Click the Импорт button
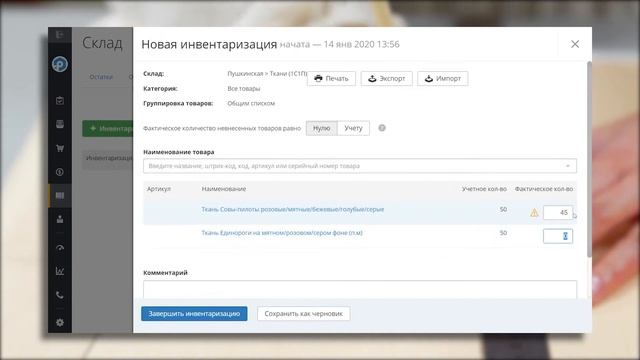Viewport: 640px width, 360px height. pyautogui.click(x=443, y=78)
